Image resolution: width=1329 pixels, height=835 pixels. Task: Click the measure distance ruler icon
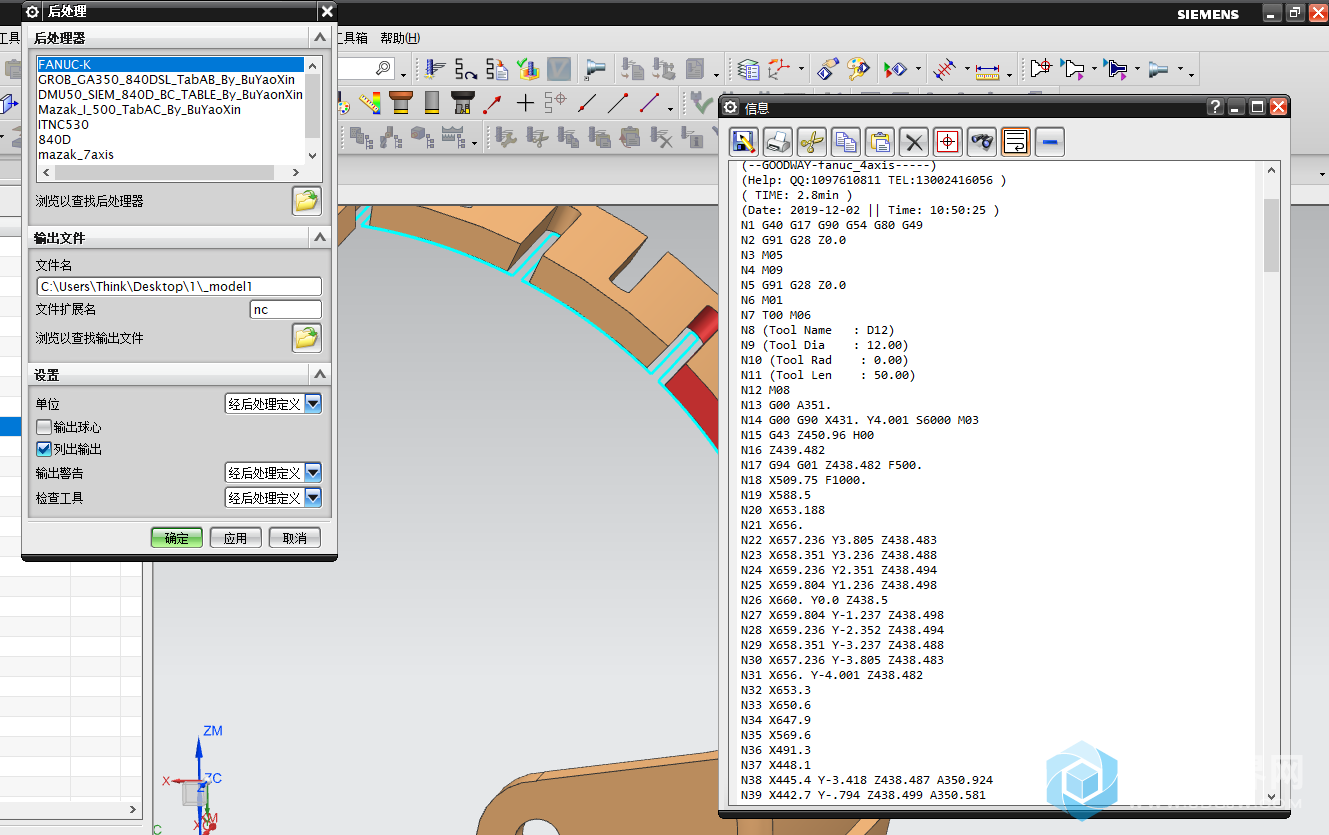point(988,70)
